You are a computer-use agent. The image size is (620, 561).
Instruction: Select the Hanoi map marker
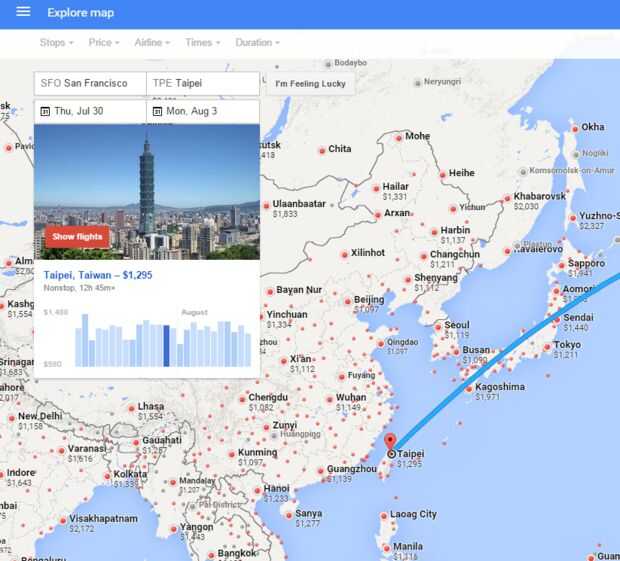257,491
